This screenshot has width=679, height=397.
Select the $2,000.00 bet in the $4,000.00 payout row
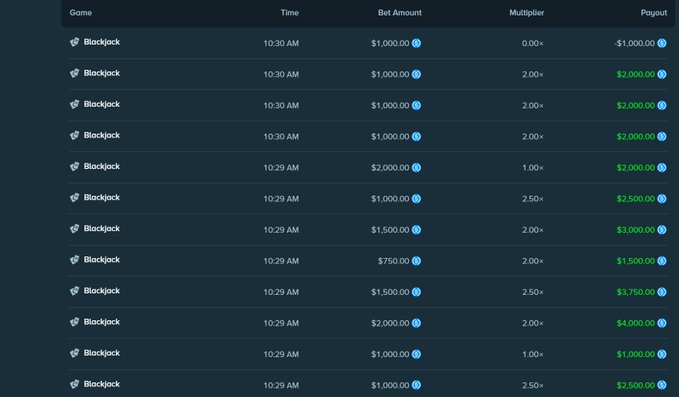tap(390, 323)
